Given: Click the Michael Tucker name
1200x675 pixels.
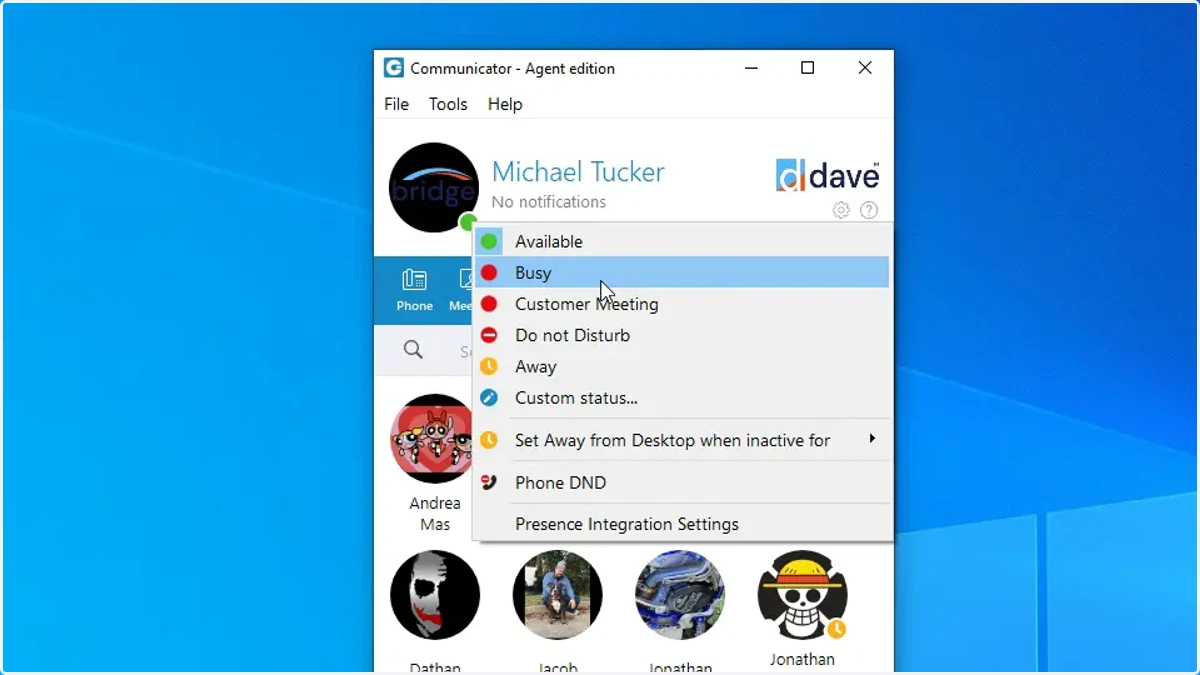Looking at the screenshot, I should (x=578, y=172).
